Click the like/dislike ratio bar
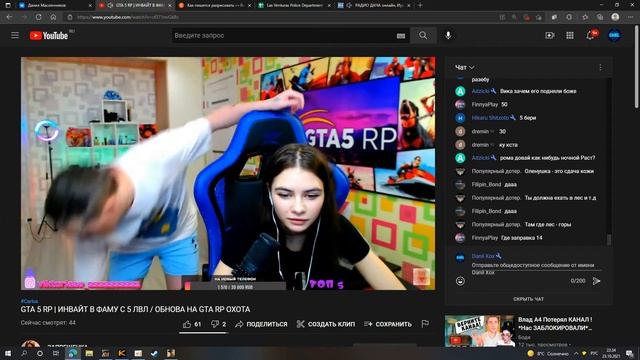Viewport: 640px width, 360px height. point(203,333)
